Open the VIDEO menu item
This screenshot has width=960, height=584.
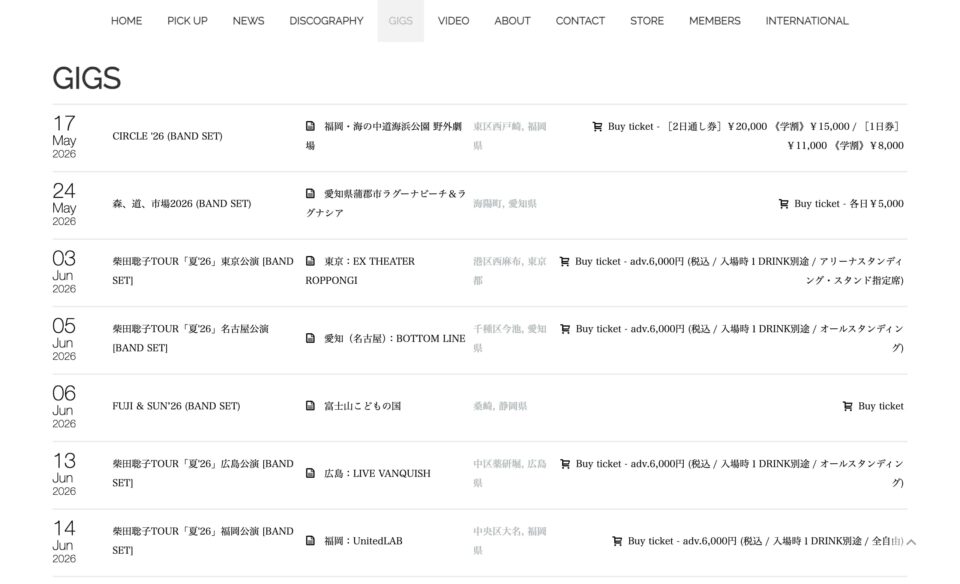pyautogui.click(x=454, y=21)
